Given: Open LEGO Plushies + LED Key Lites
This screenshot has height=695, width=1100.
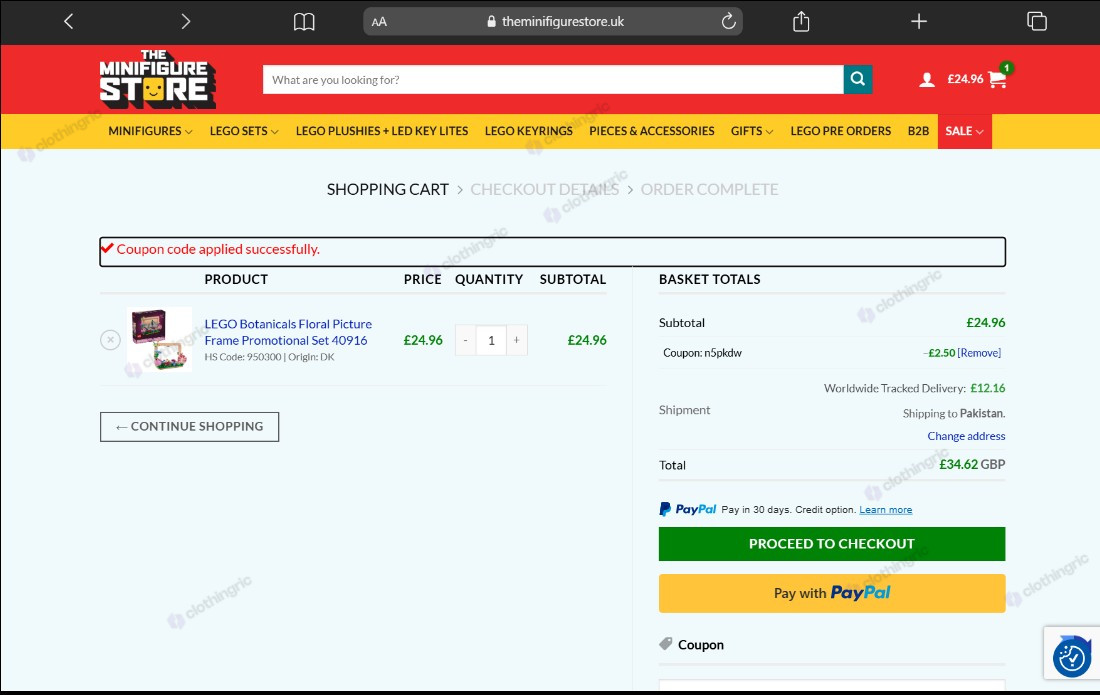Looking at the screenshot, I should pos(382,131).
